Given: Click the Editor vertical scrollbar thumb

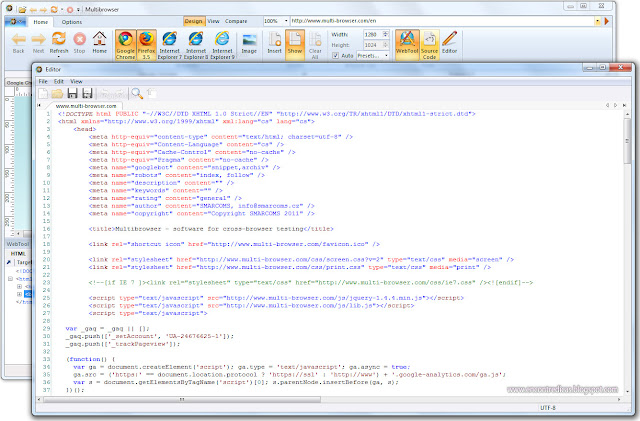Looking at the screenshot, I should [x=627, y=140].
